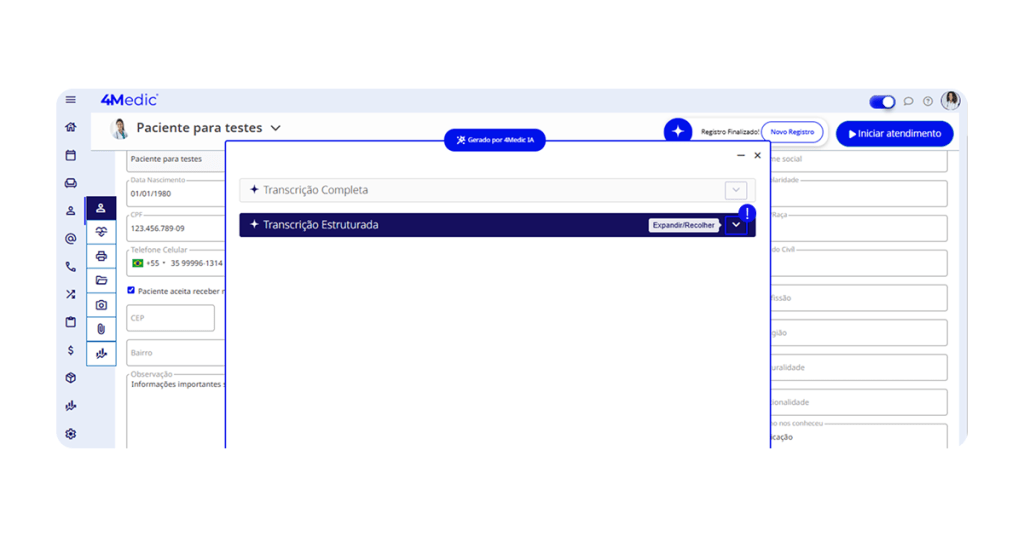Click the Novo Registro button
The height and width of the screenshot is (537, 1024).
pyautogui.click(x=792, y=132)
